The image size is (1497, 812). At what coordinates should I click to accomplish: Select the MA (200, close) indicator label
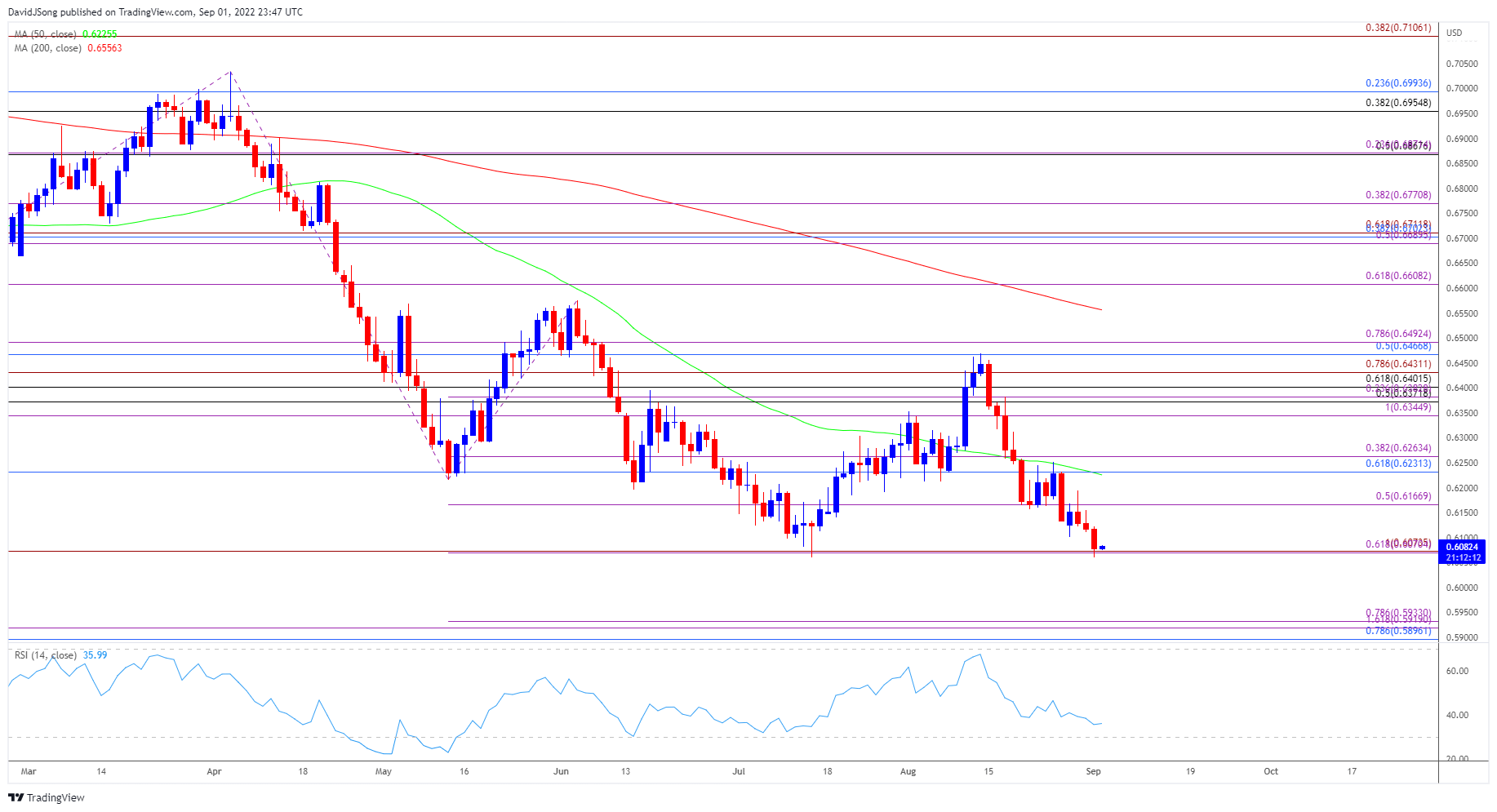point(48,48)
